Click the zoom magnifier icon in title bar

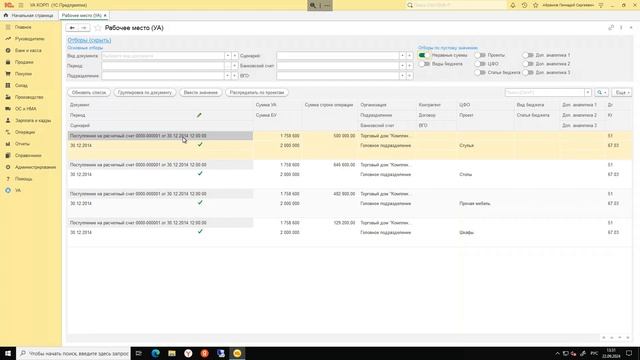click(x=313, y=5)
